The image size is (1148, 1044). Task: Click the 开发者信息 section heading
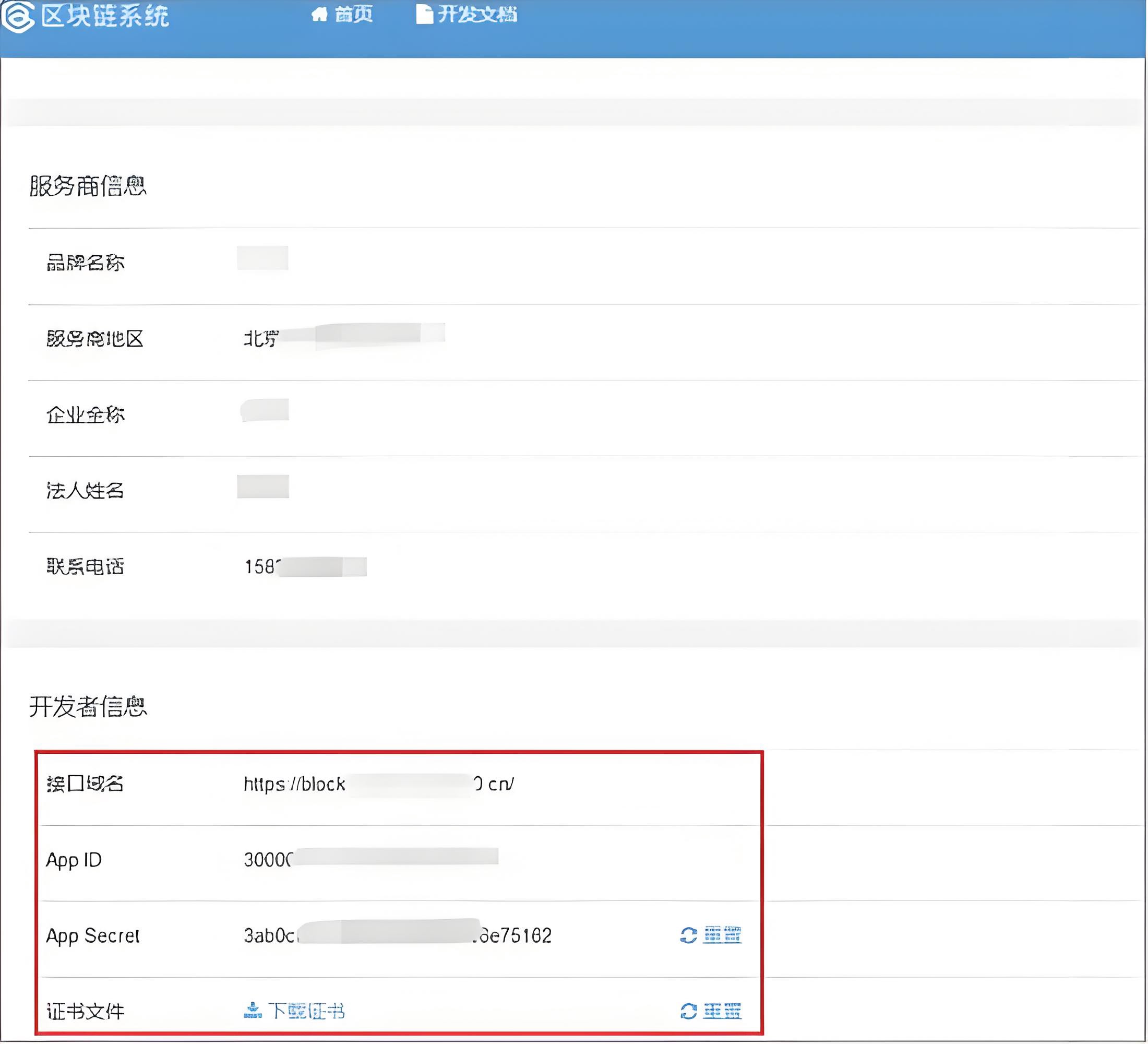click(x=88, y=707)
